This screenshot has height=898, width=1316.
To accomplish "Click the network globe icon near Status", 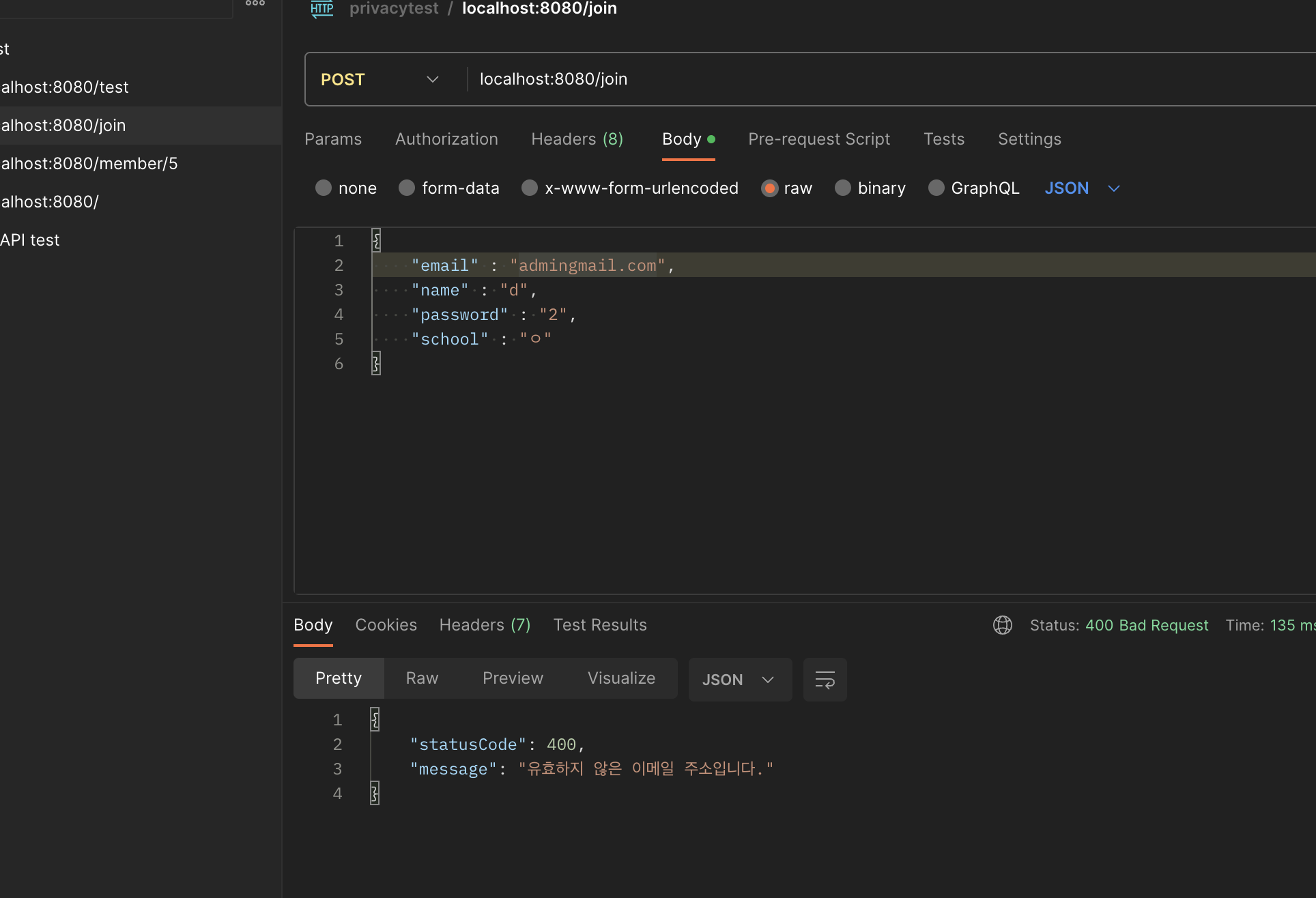I will (1002, 625).
